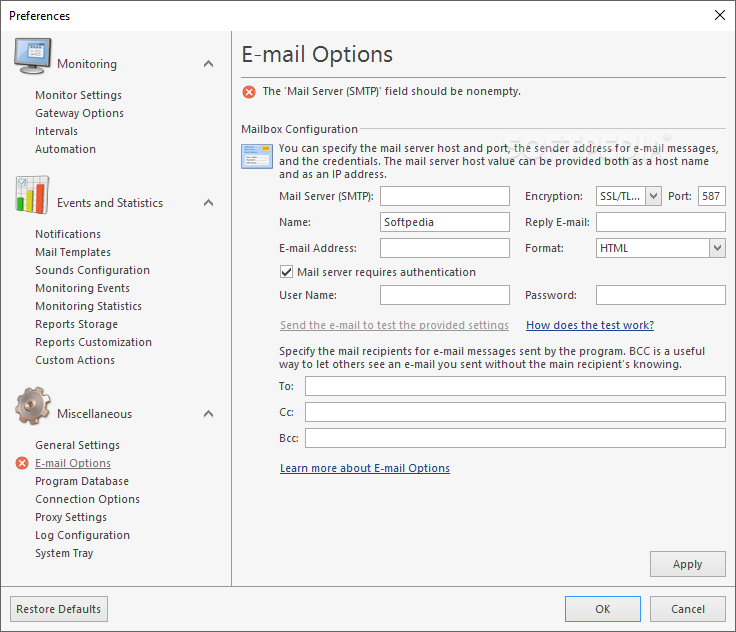The width and height of the screenshot is (736, 632).
Task: Click the red error icon beside E-mail Options
Action: pyautogui.click(x=22, y=463)
